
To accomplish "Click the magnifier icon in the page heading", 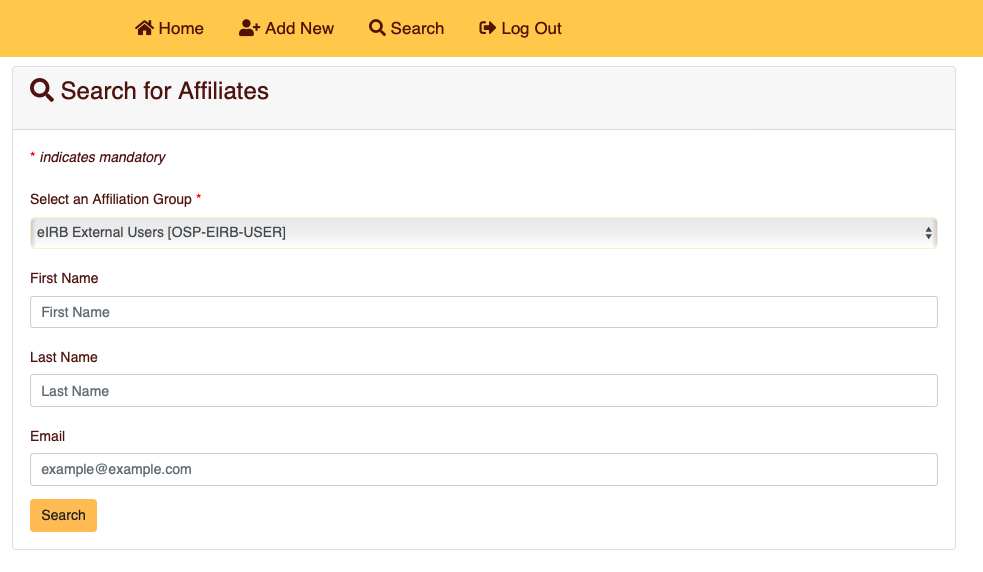I will 42,91.
